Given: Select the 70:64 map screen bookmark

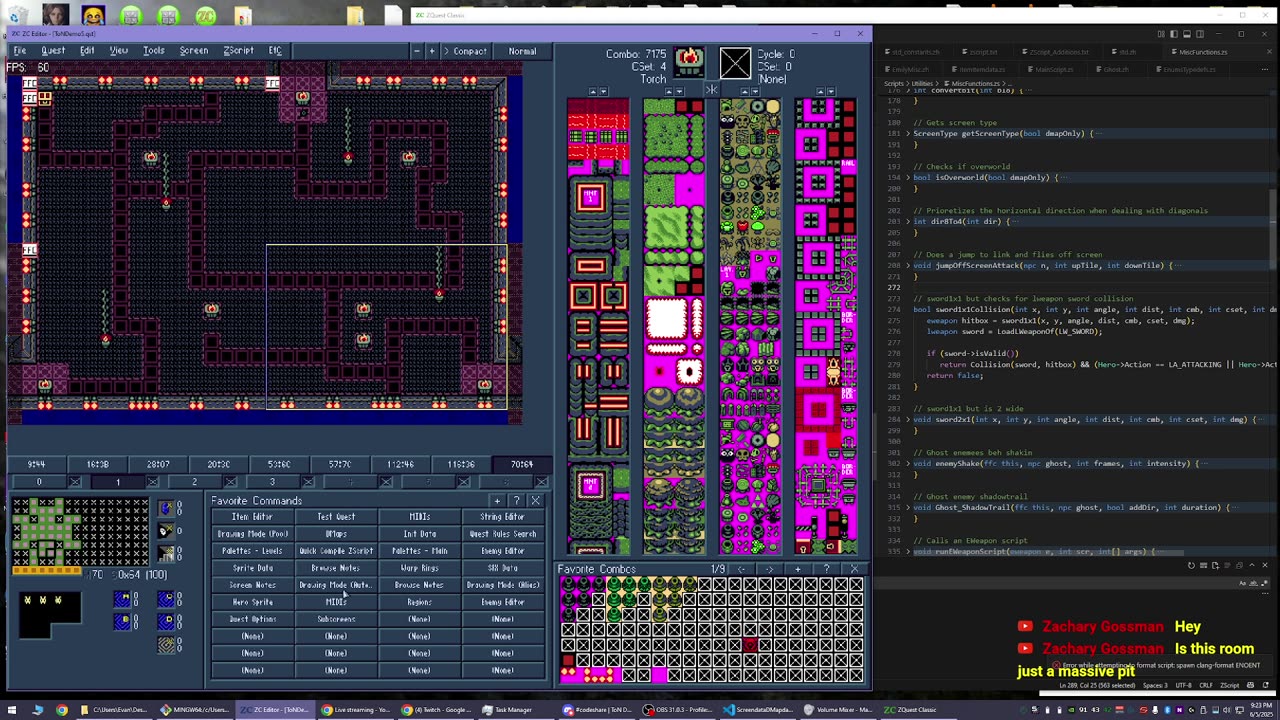Looking at the screenshot, I should pyautogui.click(x=522, y=464).
